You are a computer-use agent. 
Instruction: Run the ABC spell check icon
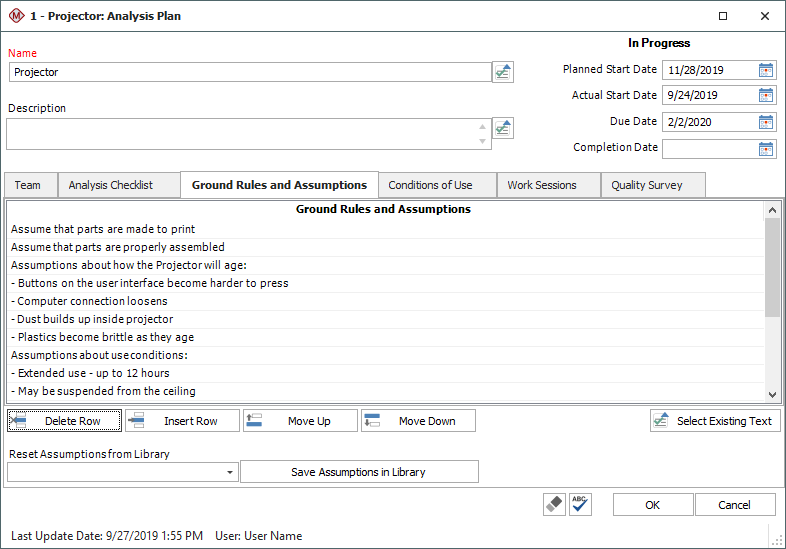click(581, 505)
